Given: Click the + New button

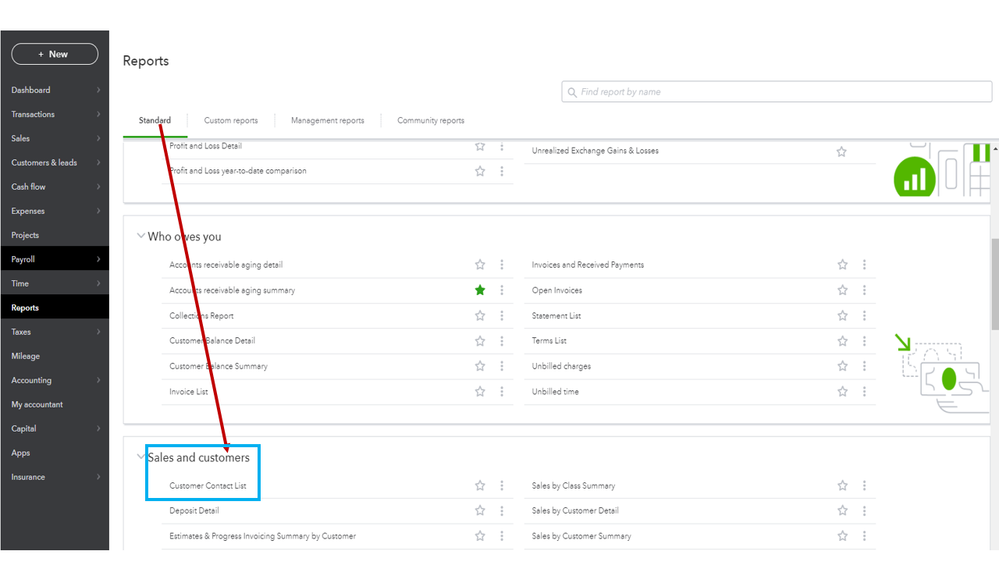Looking at the screenshot, I should pos(54,54).
